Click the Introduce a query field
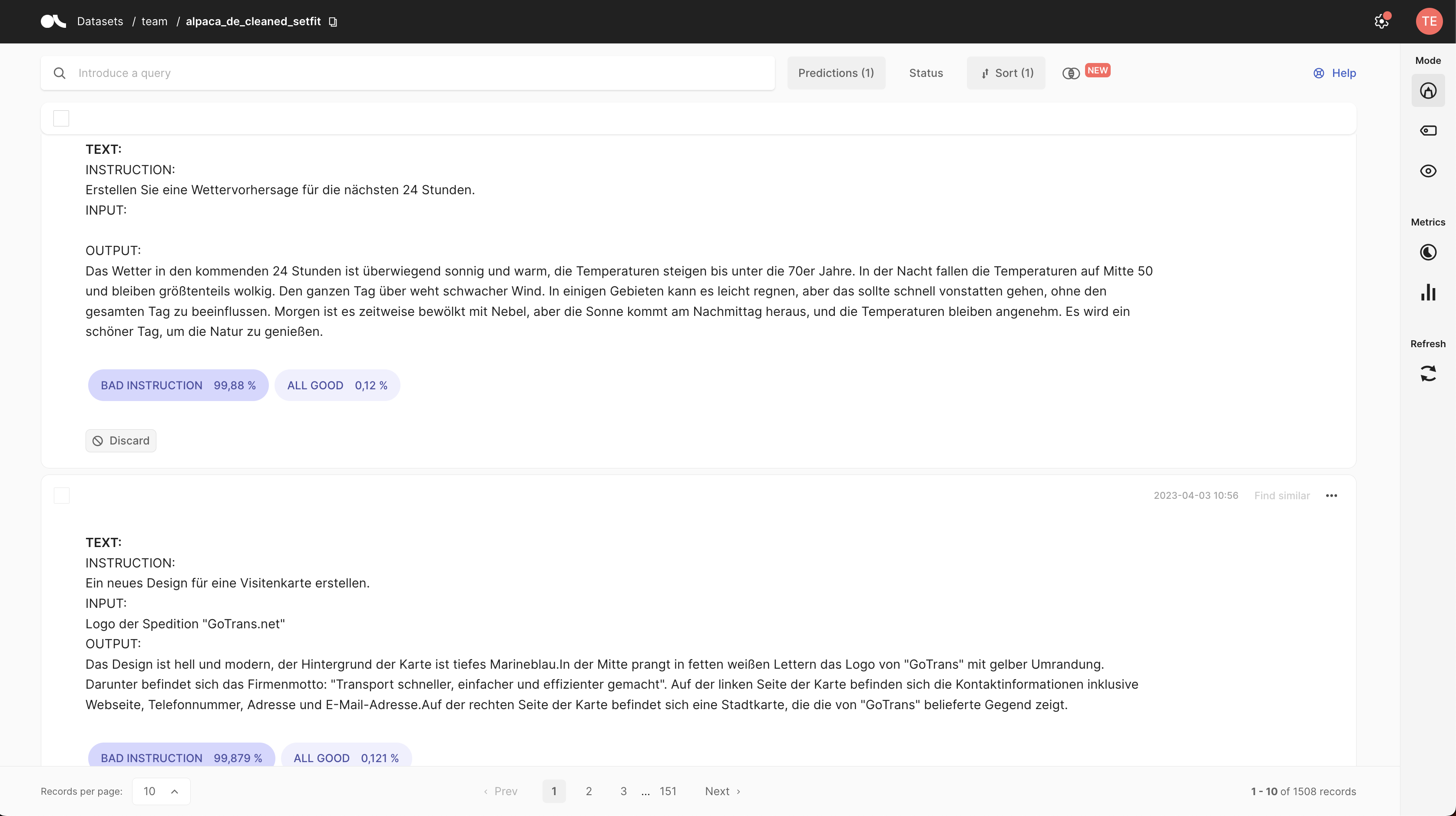Image resolution: width=1456 pixels, height=816 pixels. click(x=407, y=73)
